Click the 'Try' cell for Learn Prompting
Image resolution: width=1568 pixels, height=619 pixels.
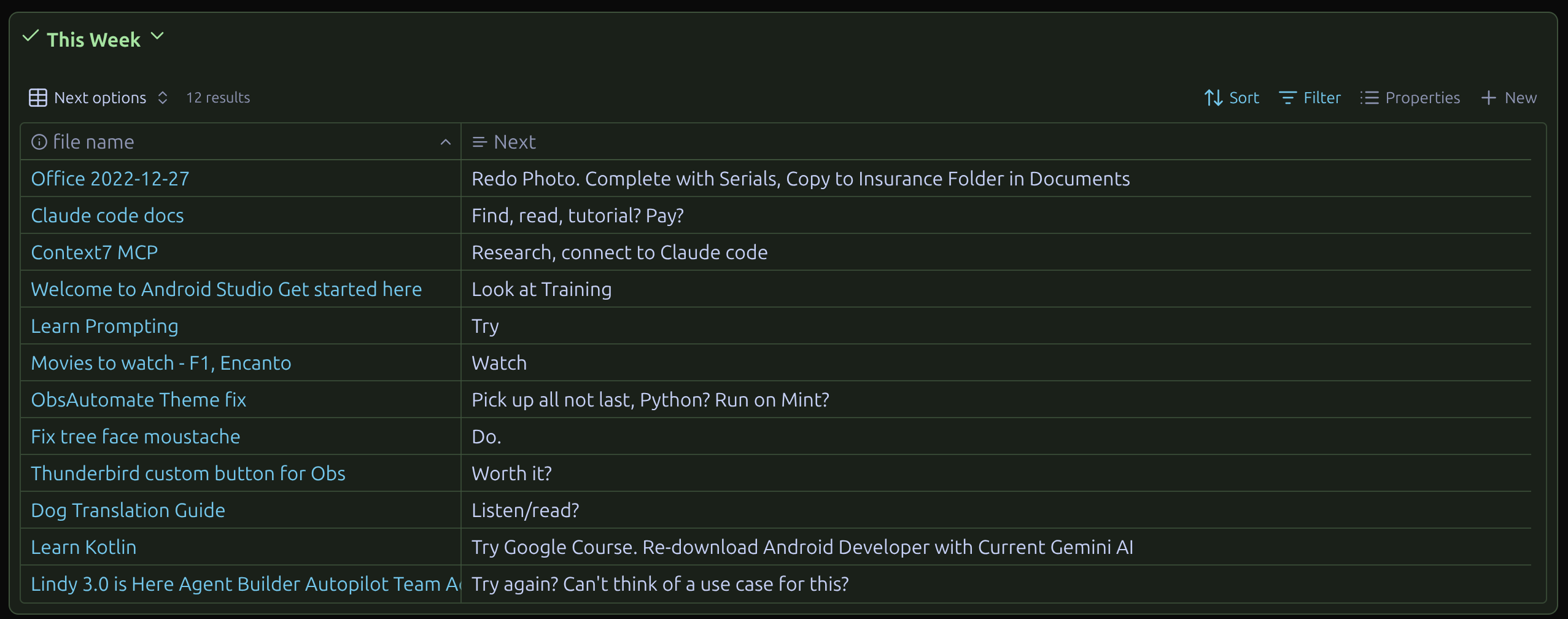click(996, 326)
